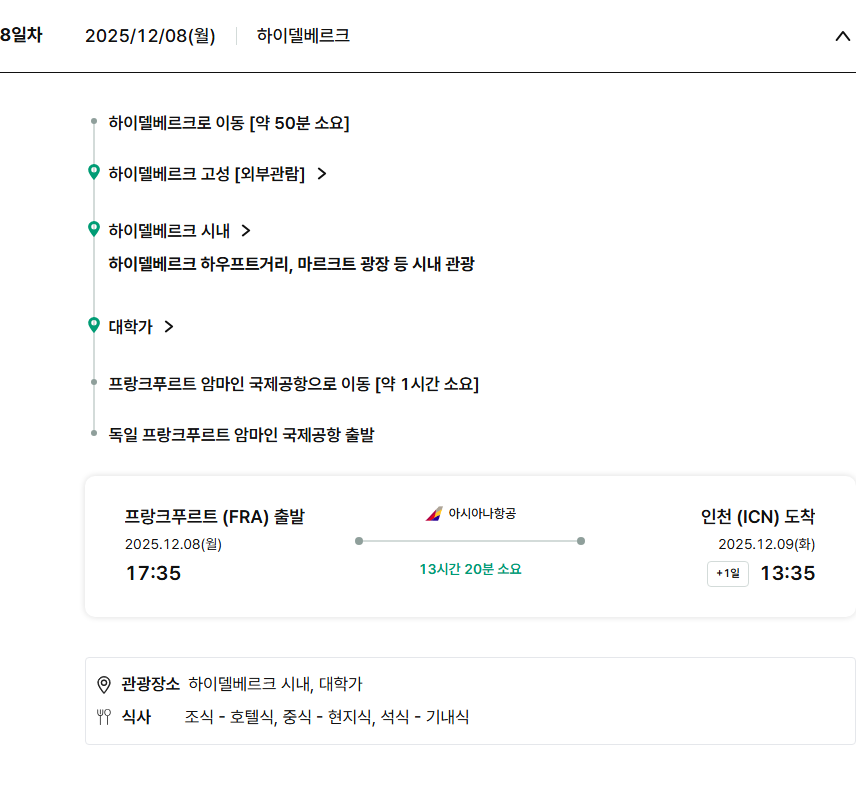Click the 2025/12/08(월) date in header
Screen dimensions: 856x786
point(150,36)
